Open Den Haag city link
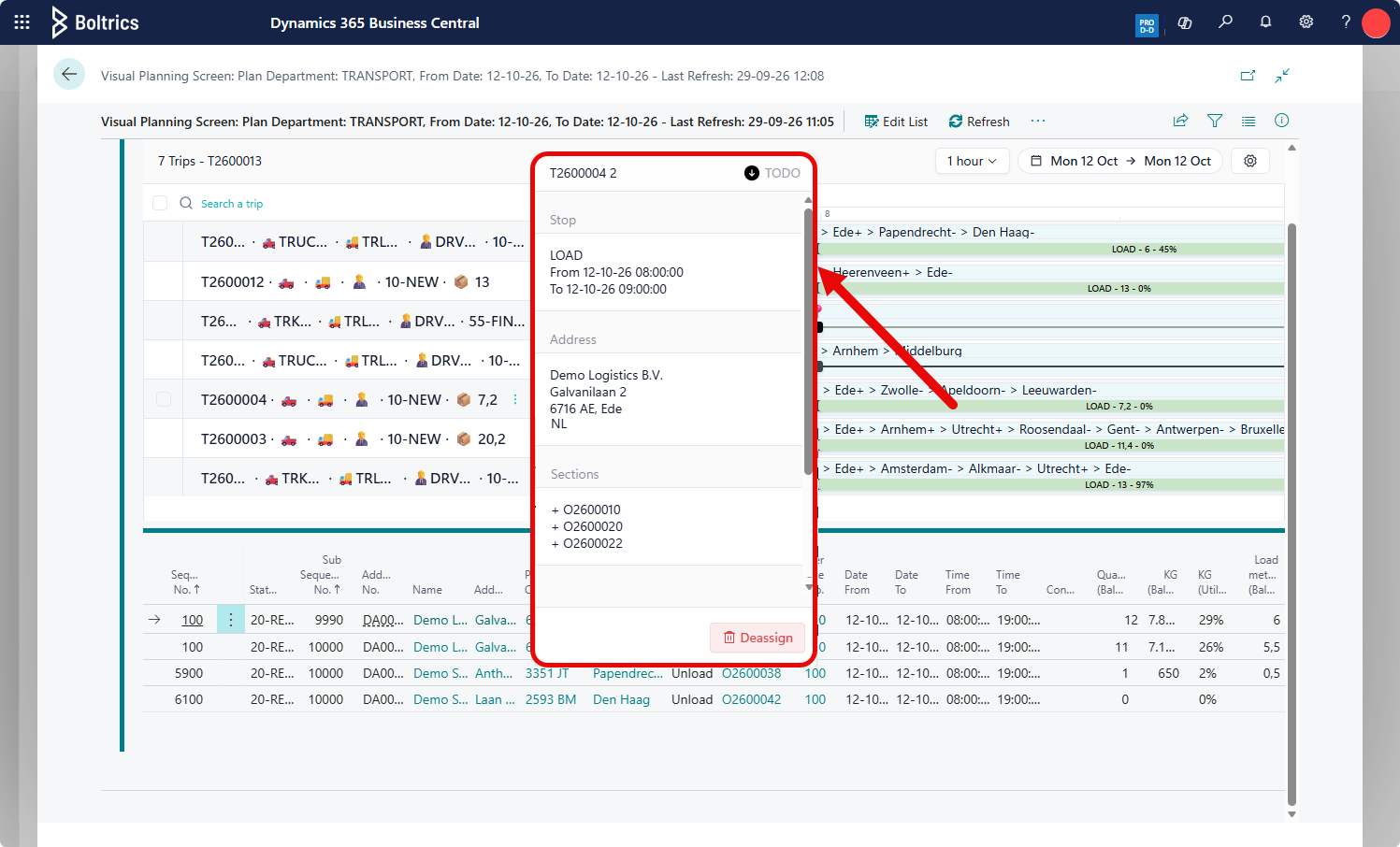Image resolution: width=1400 pixels, height=847 pixels. click(x=621, y=699)
